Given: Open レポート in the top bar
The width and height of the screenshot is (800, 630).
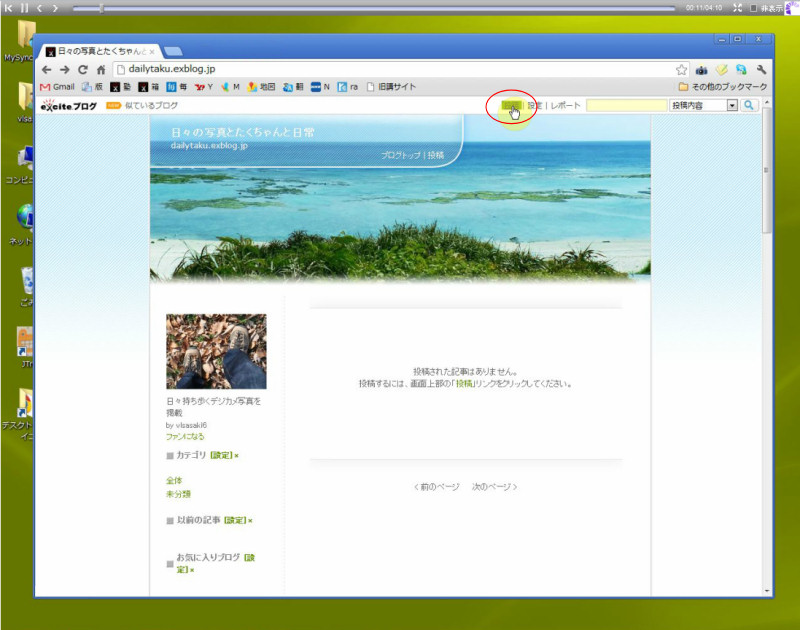Looking at the screenshot, I should tap(565, 105).
